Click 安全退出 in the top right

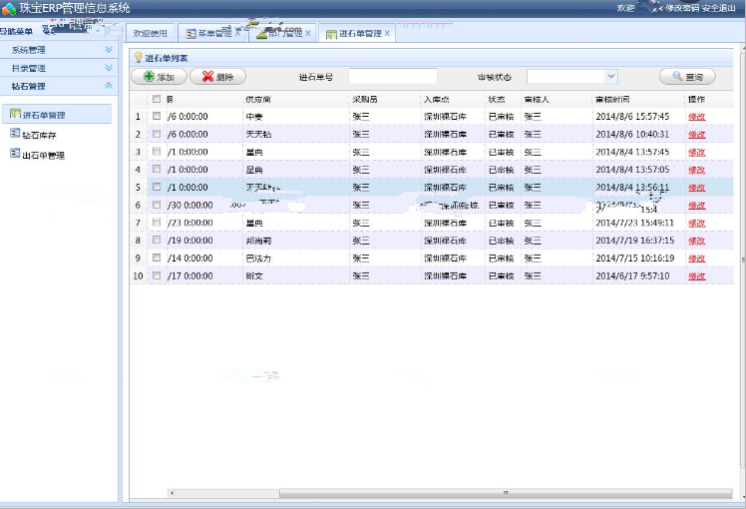(720, 7)
